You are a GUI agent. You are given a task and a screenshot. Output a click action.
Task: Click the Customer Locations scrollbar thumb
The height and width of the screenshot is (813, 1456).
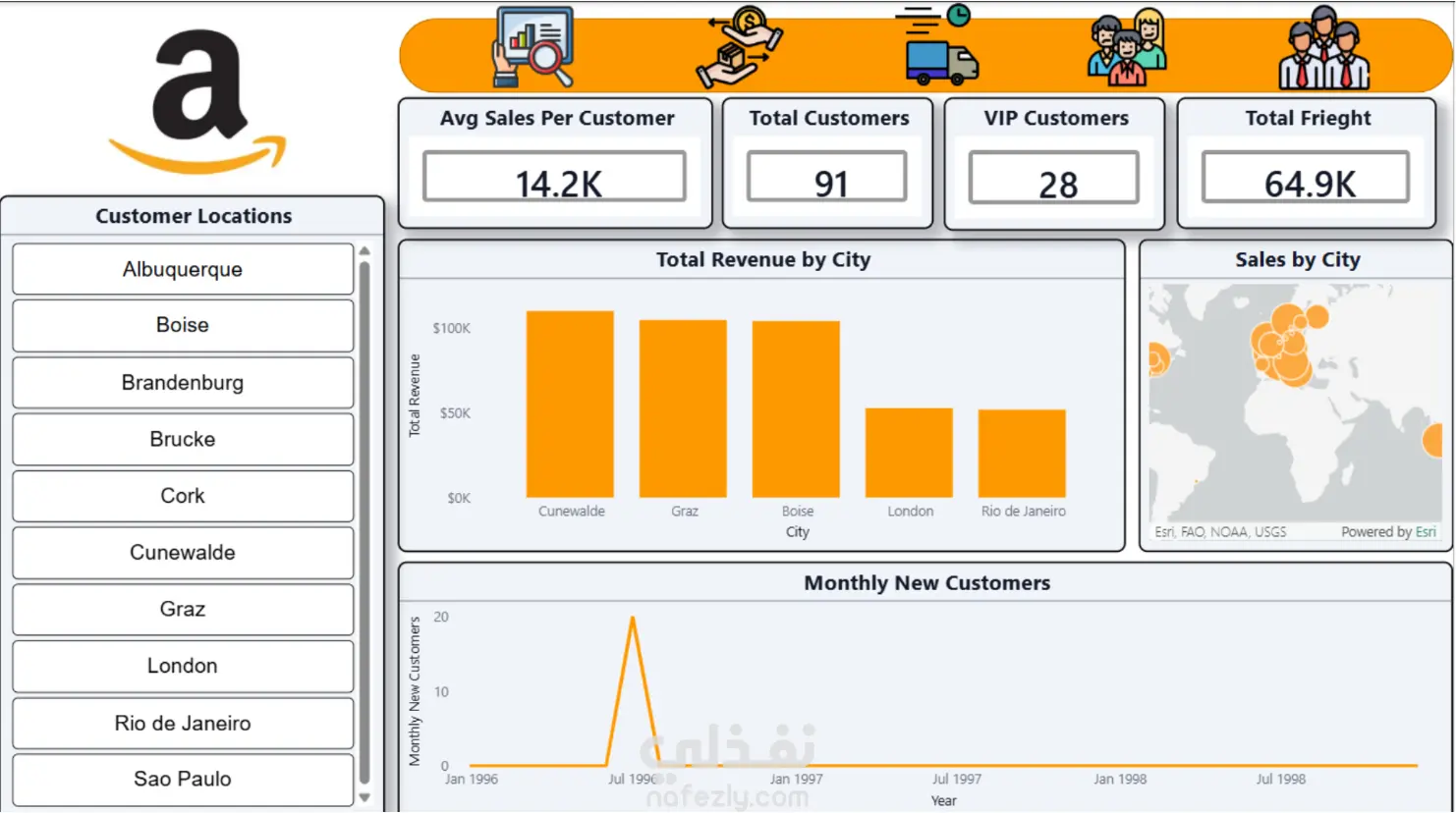(364, 522)
